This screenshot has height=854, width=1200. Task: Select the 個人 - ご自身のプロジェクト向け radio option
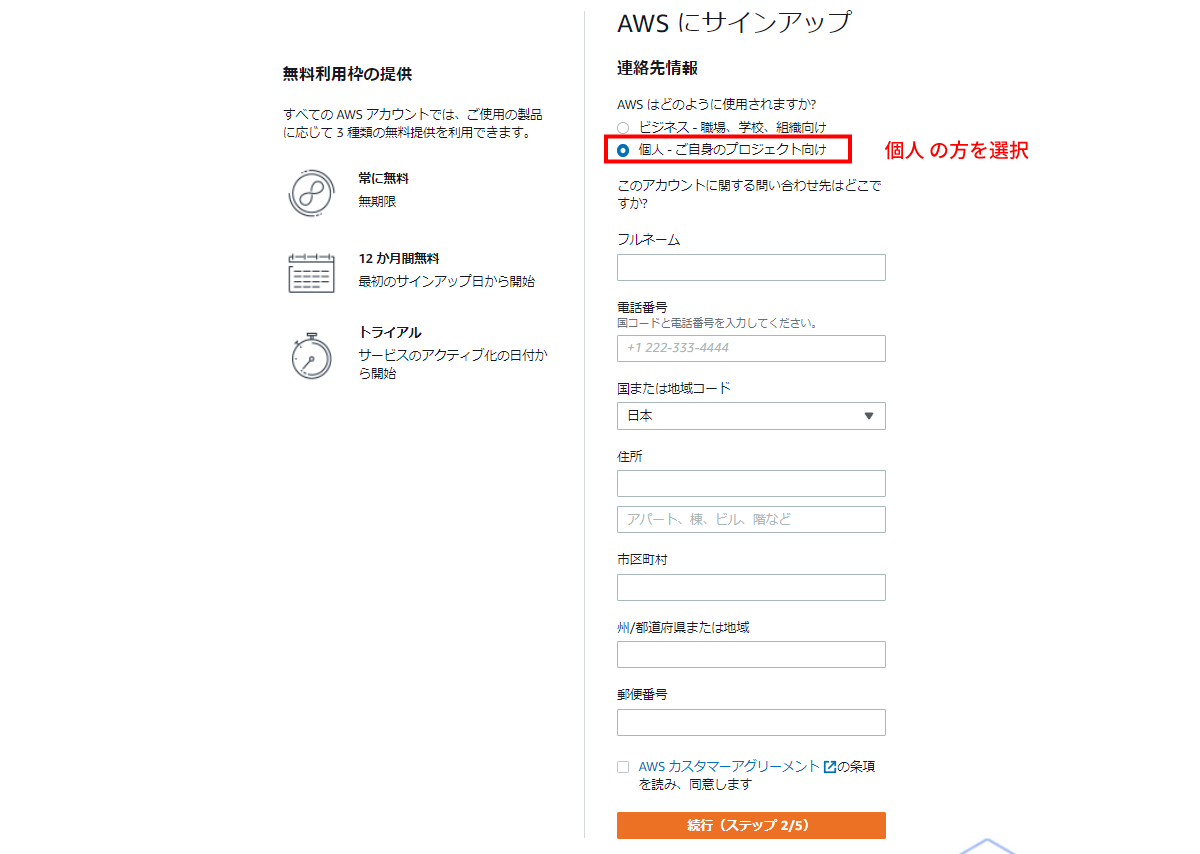point(623,150)
